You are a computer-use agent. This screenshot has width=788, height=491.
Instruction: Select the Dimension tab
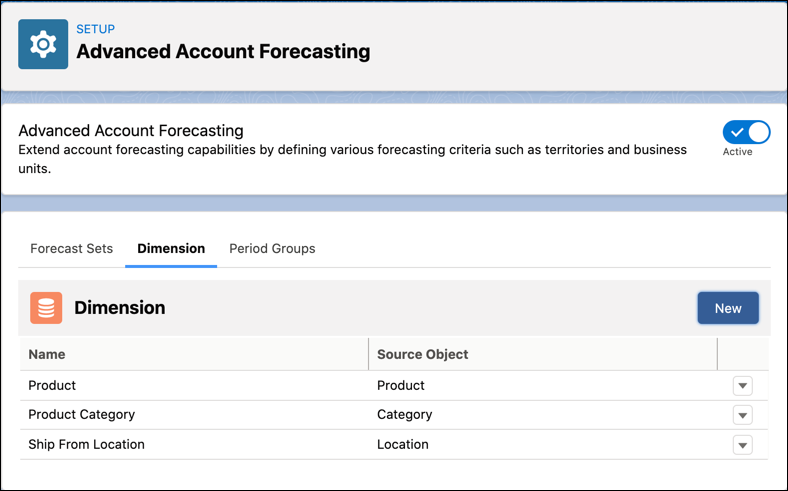point(171,248)
